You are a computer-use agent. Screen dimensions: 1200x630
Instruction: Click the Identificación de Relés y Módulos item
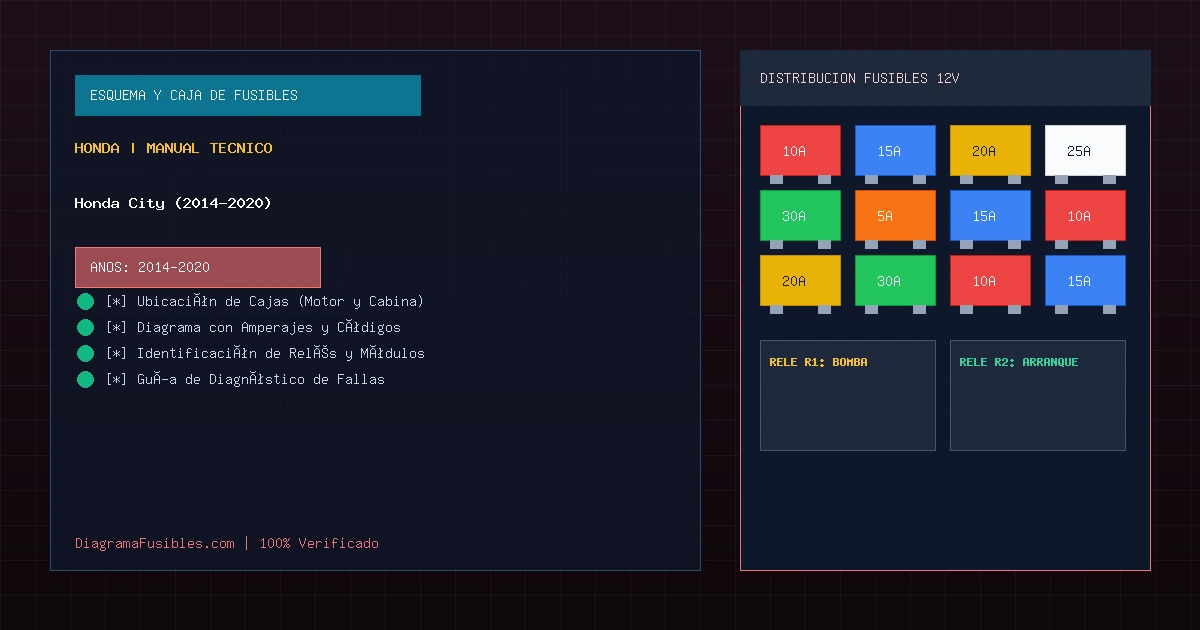(x=265, y=353)
